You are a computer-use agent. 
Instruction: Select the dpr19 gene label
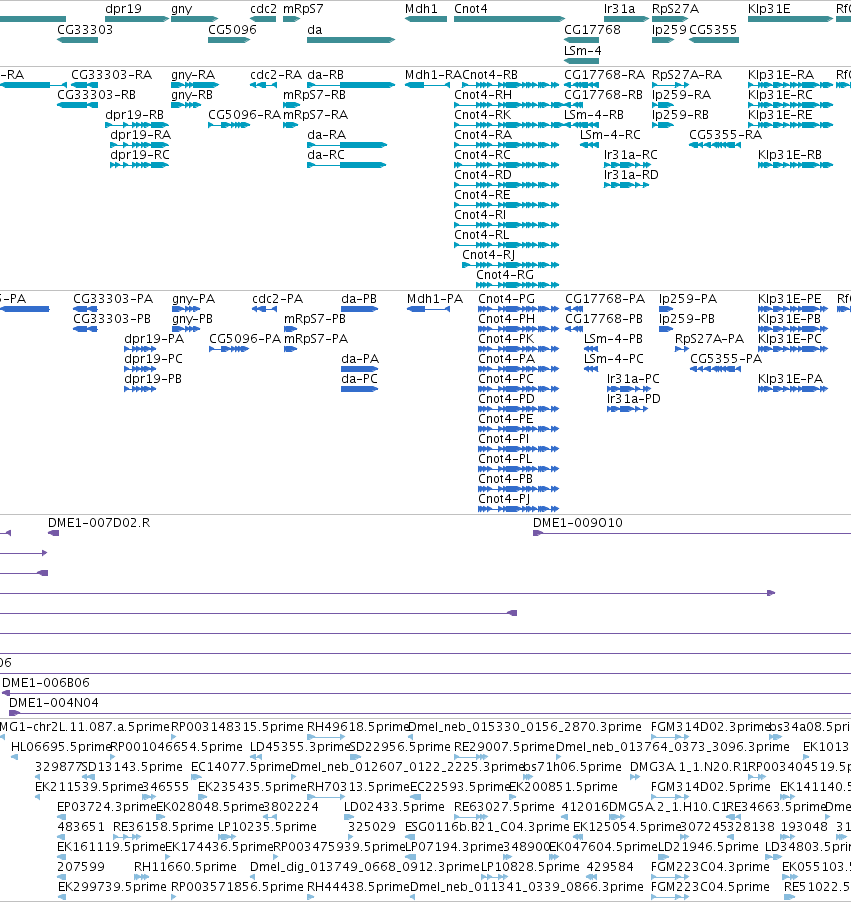pos(123,9)
